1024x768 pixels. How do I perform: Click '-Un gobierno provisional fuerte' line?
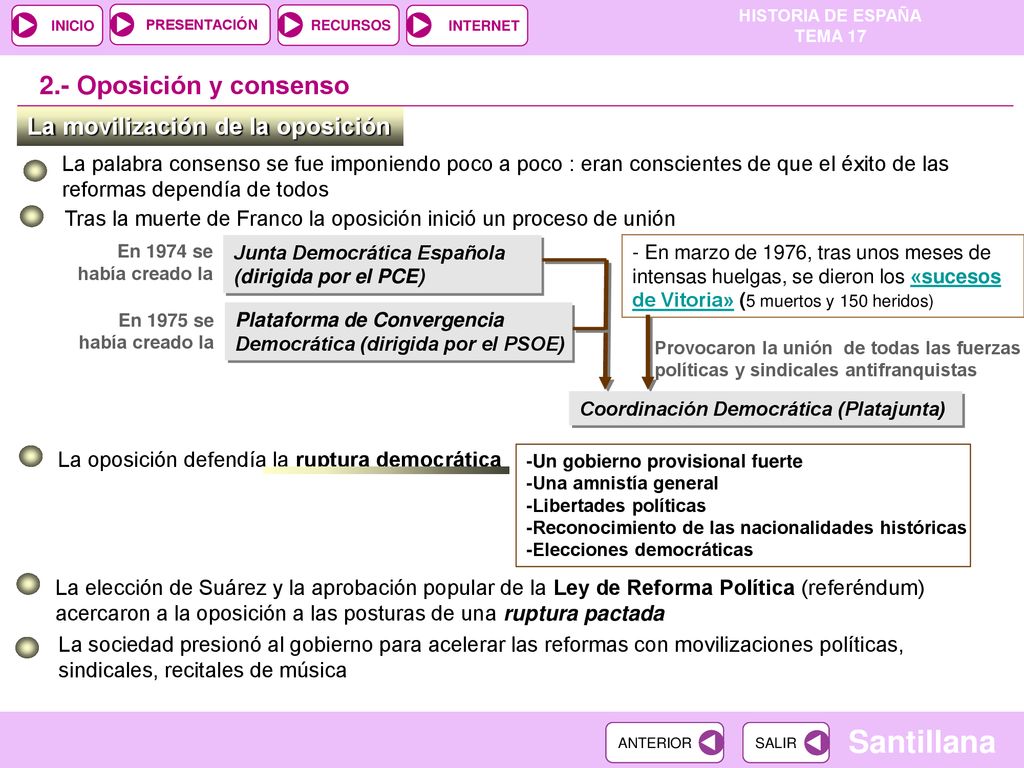[x=664, y=461]
